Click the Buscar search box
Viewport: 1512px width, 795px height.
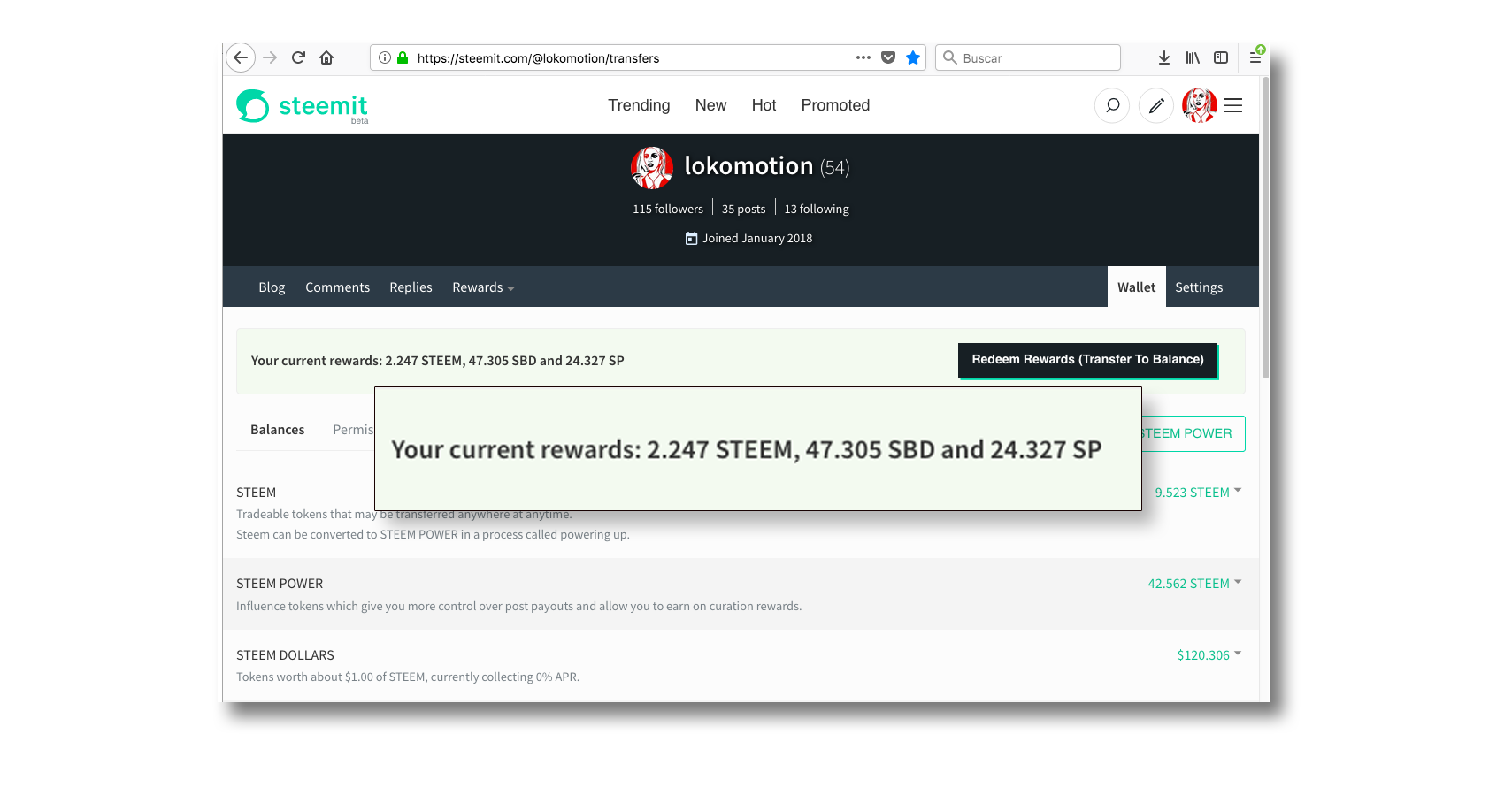[x=1028, y=57]
